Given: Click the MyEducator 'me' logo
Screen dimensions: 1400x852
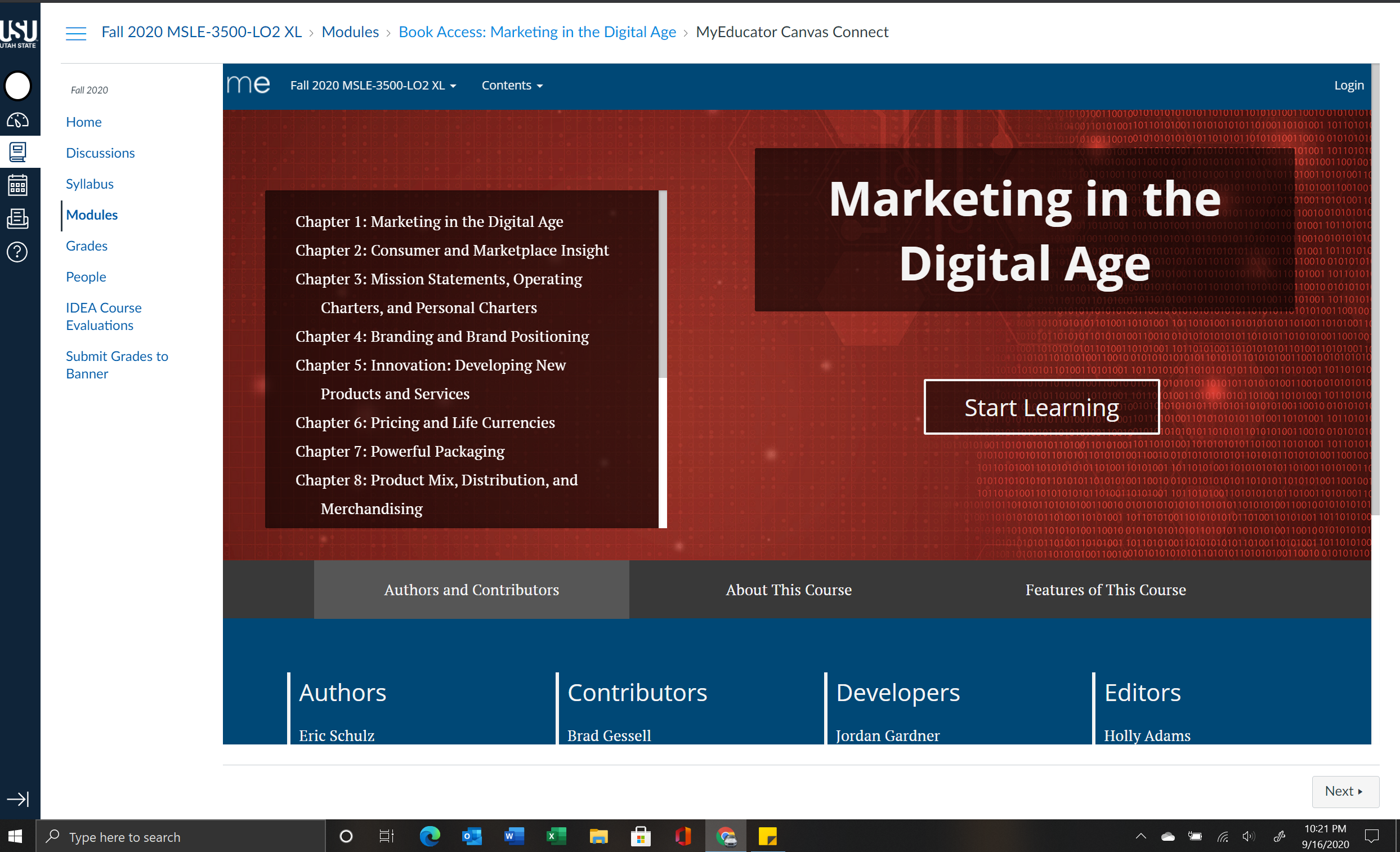Looking at the screenshot, I should pyautogui.click(x=248, y=84).
